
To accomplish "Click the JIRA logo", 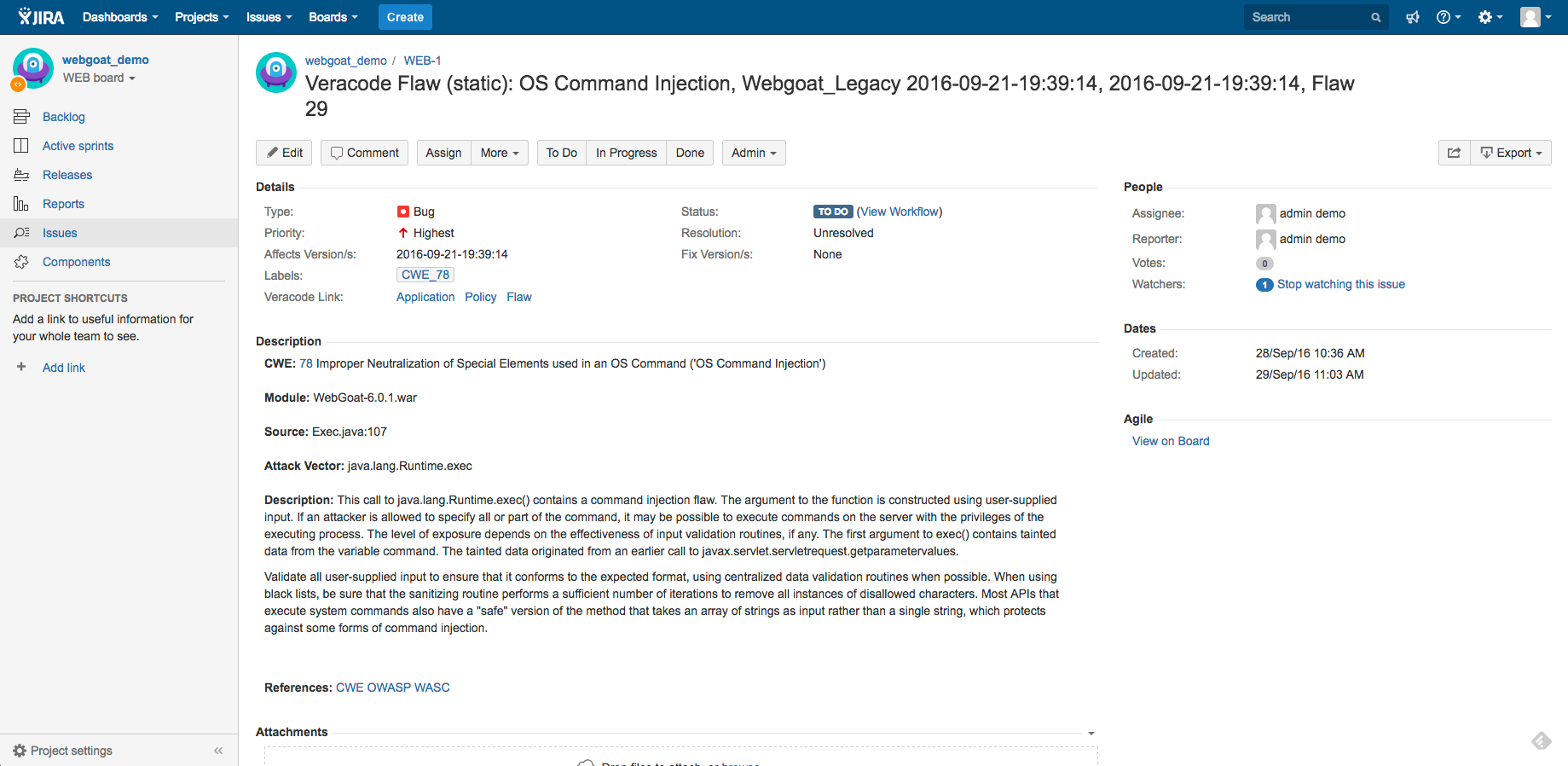I will point(41,17).
